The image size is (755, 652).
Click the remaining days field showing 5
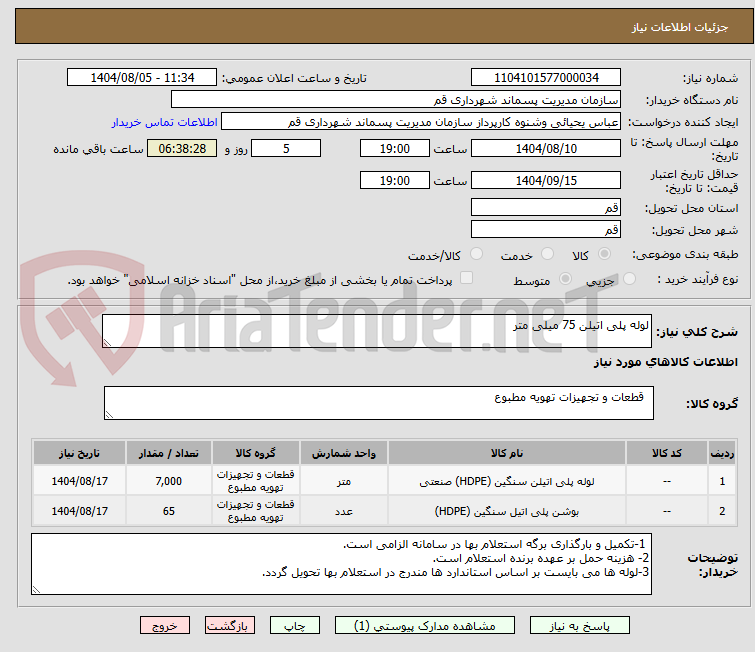[286, 148]
